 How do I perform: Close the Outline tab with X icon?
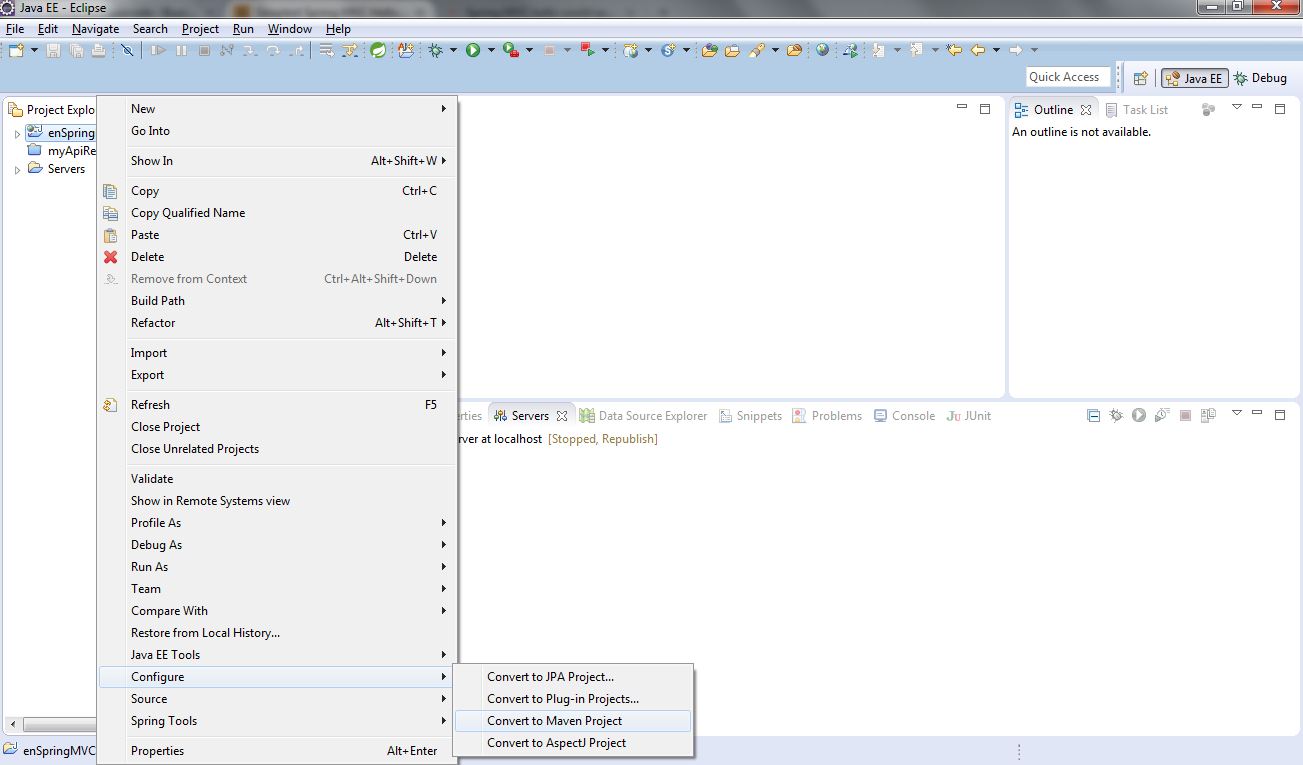(x=1086, y=110)
